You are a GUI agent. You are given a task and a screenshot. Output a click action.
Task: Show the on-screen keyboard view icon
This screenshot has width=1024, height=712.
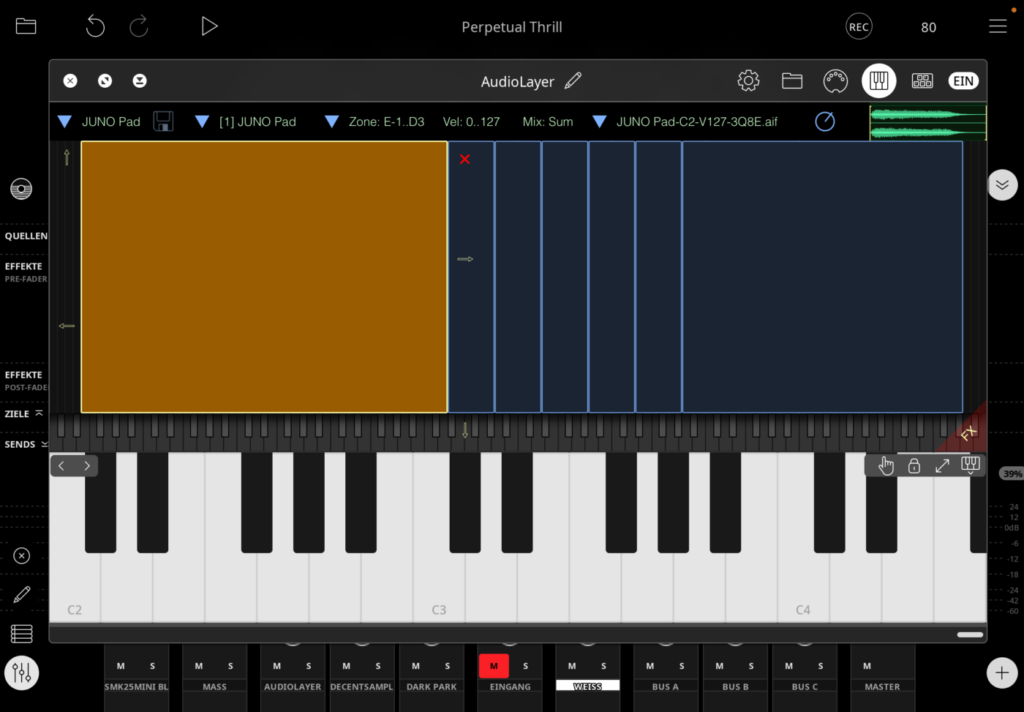(x=879, y=81)
